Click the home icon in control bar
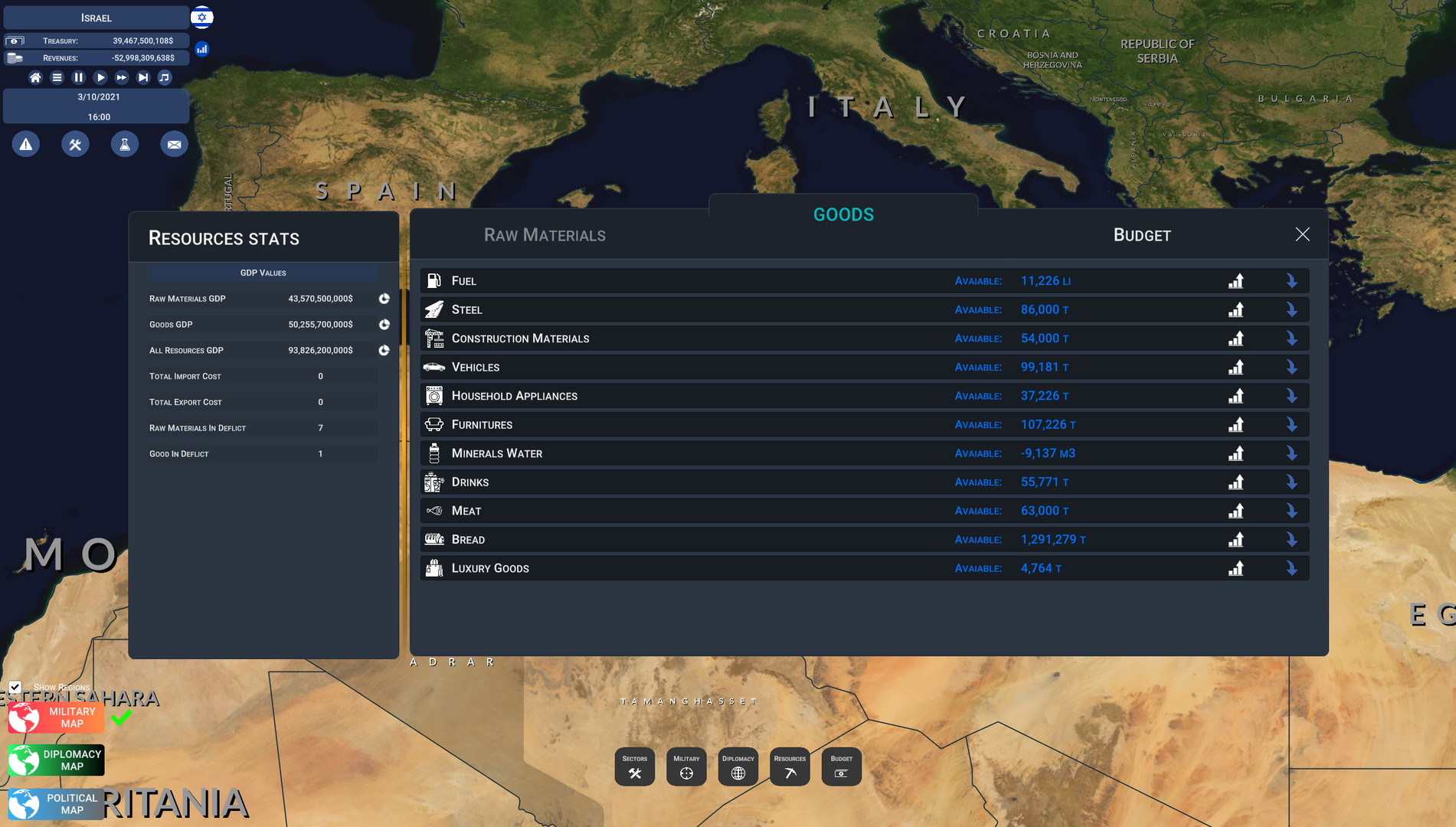Viewport: 1456px width, 827px height. 35,77
